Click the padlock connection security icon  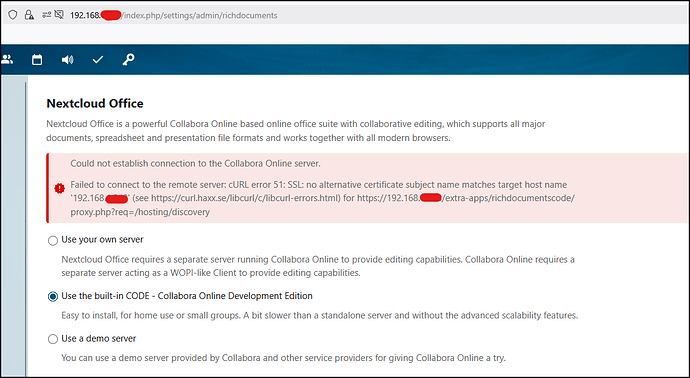[29, 15]
